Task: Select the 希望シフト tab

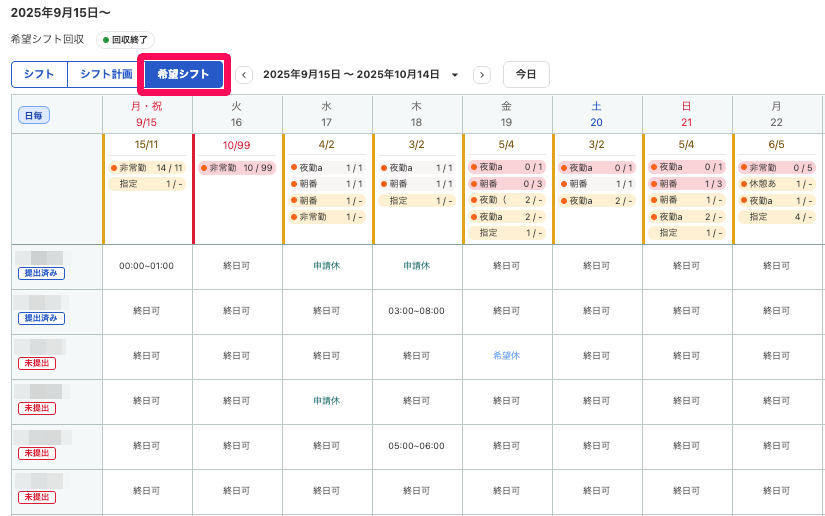Action: pos(184,75)
